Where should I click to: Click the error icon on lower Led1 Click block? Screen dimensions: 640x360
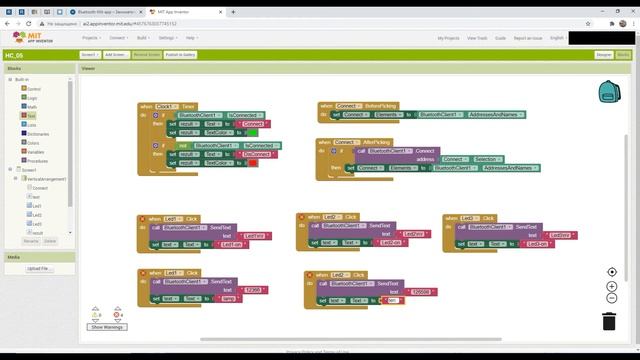pos(142,273)
